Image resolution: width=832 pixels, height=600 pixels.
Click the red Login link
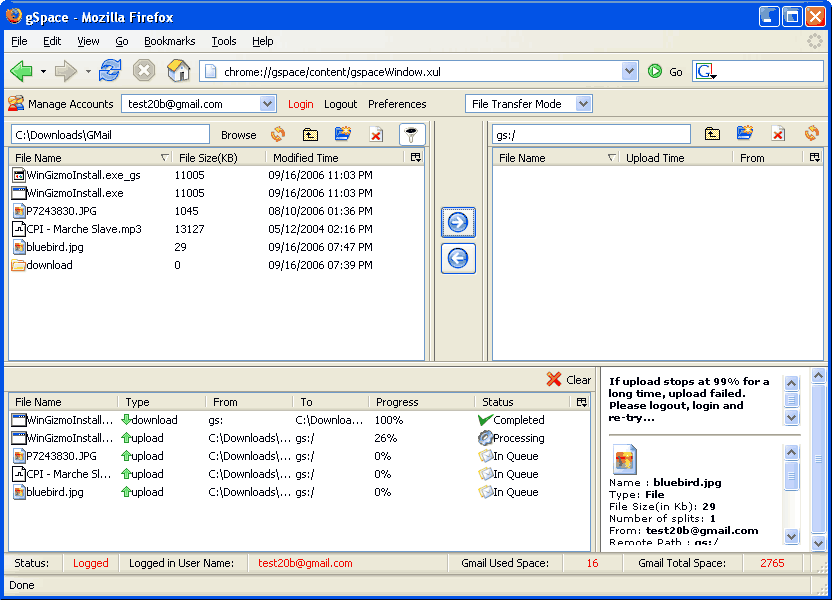coord(300,104)
